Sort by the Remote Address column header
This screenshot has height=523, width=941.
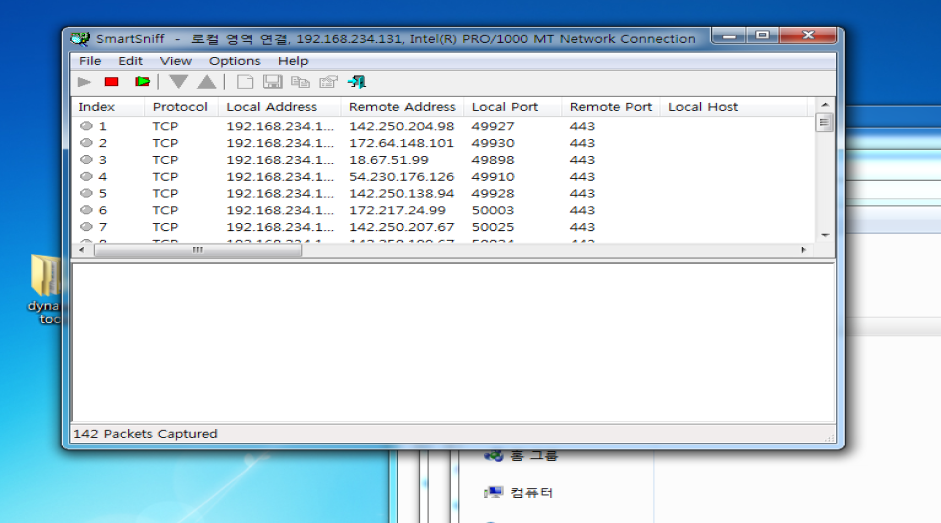pyautogui.click(x=402, y=107)
